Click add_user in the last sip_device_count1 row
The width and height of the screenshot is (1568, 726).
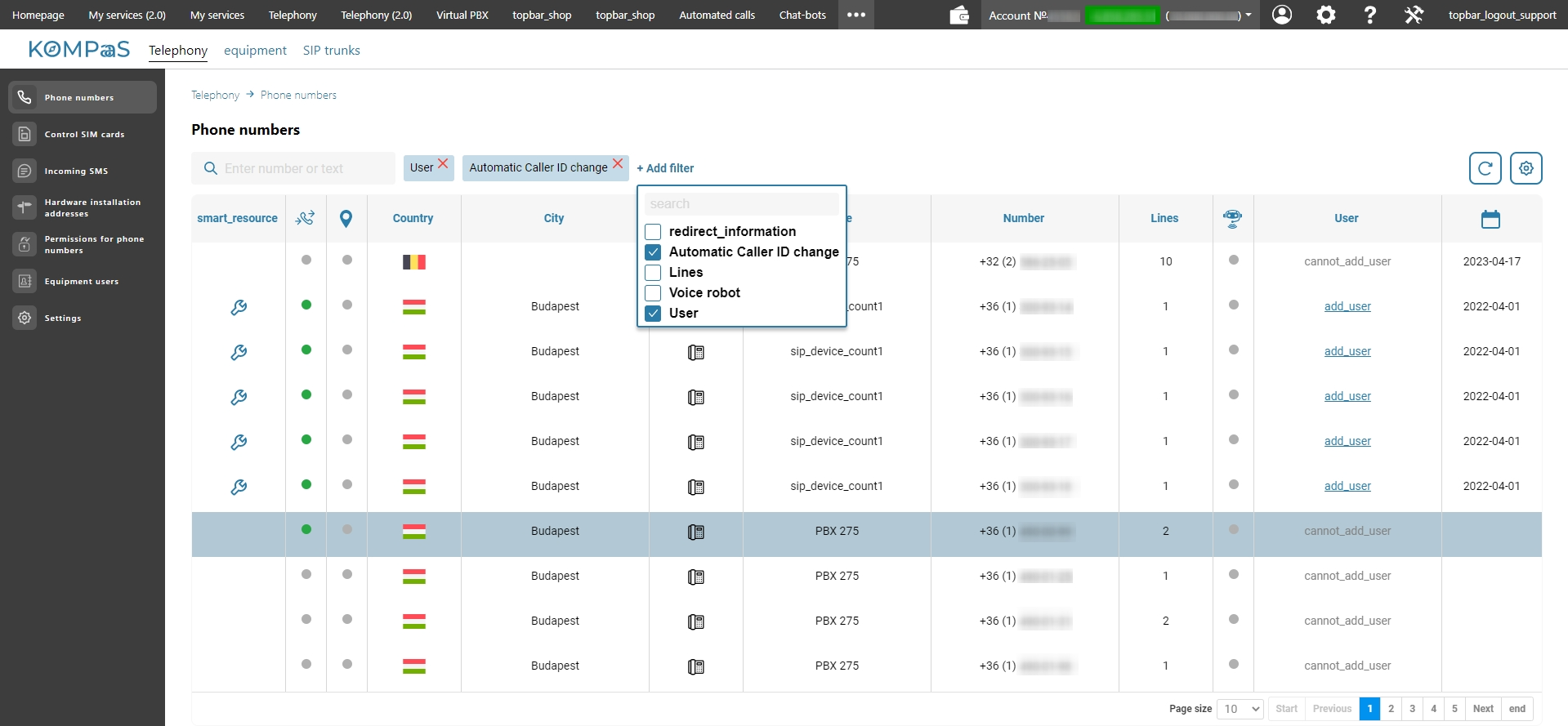1347,486
